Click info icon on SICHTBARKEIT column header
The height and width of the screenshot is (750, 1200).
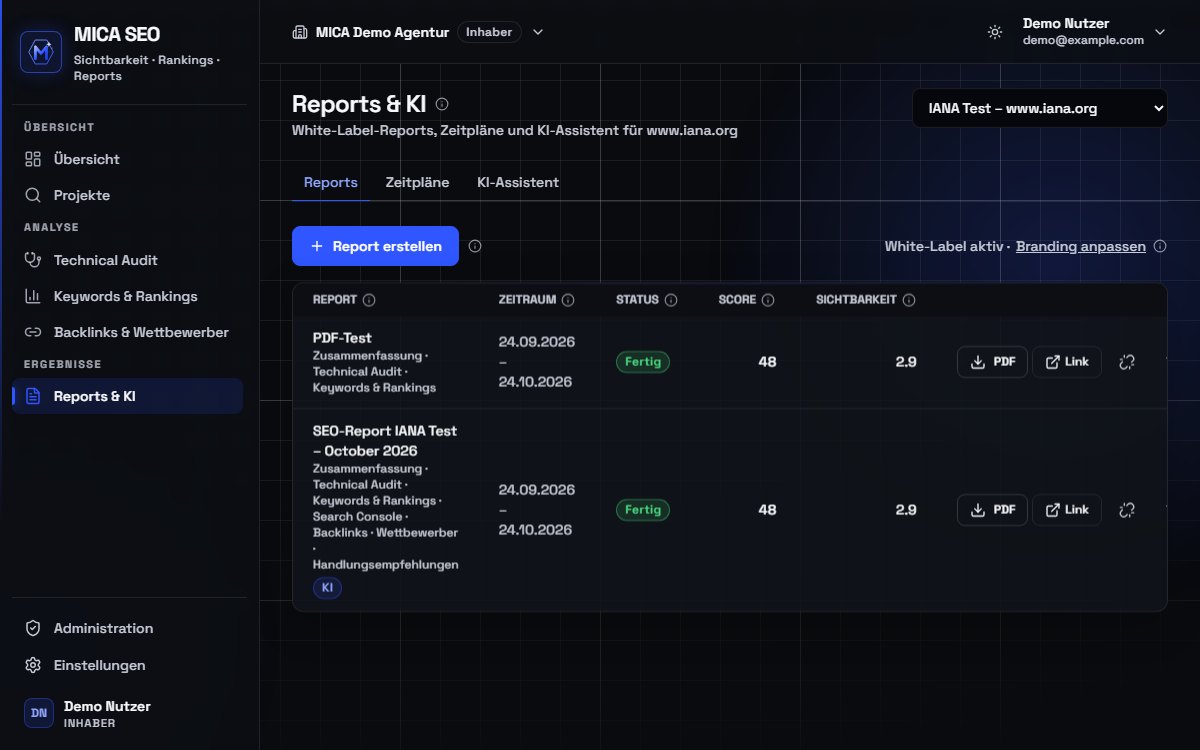tap(909, 300)
